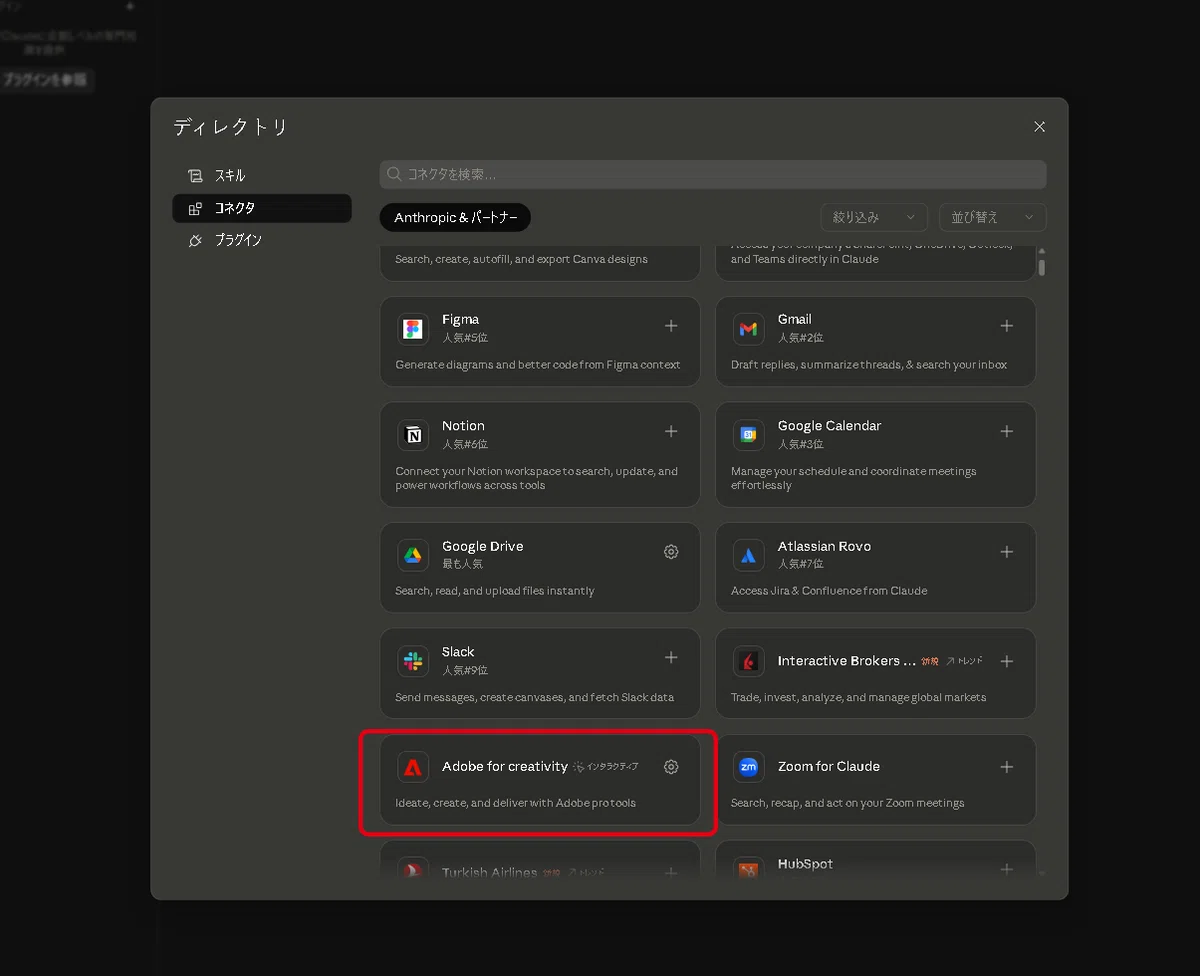
Task: Add the Interactive Brokers connector plus icon
Action: [1007, 662]
